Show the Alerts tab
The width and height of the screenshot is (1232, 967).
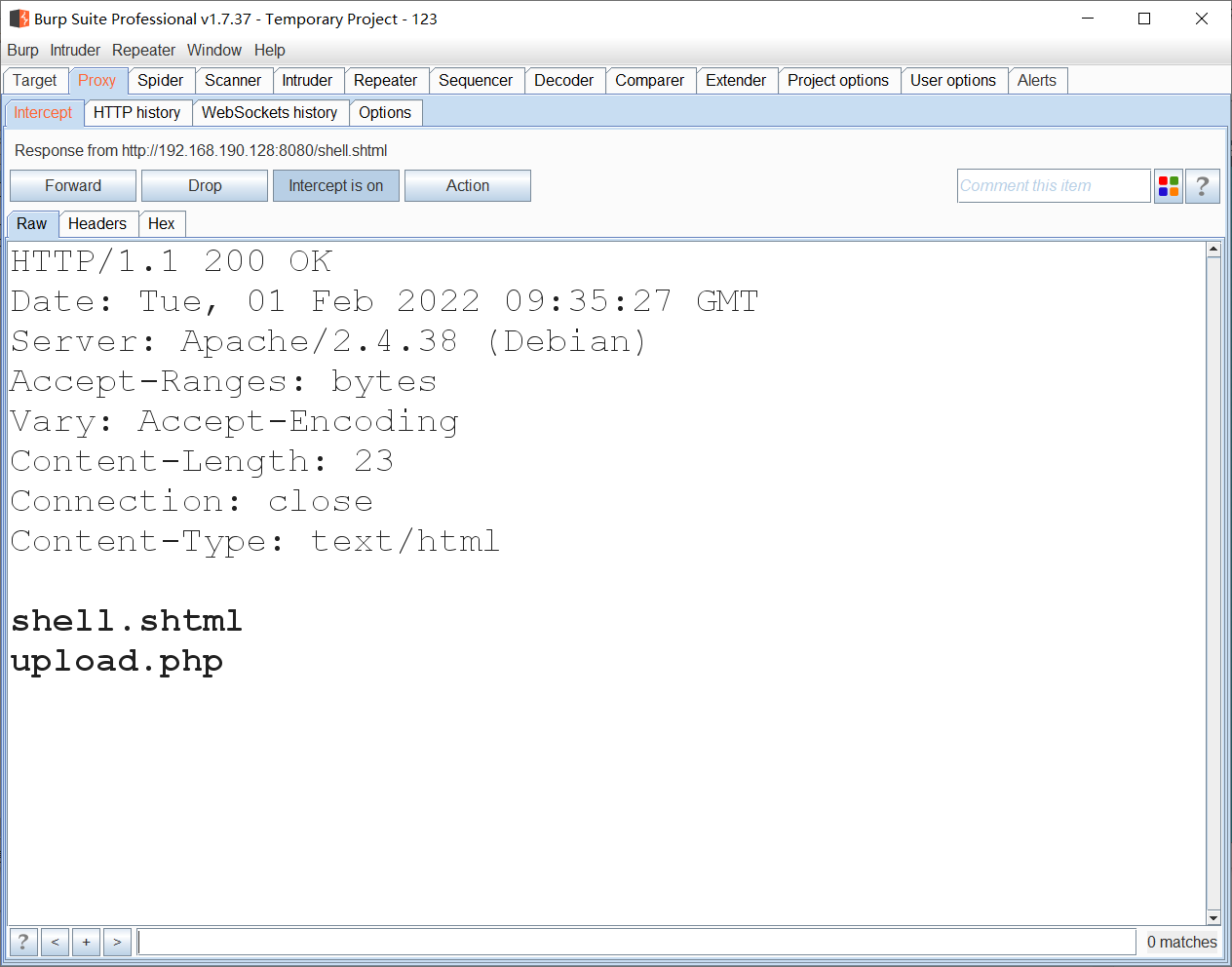[x=1037, y=81]
